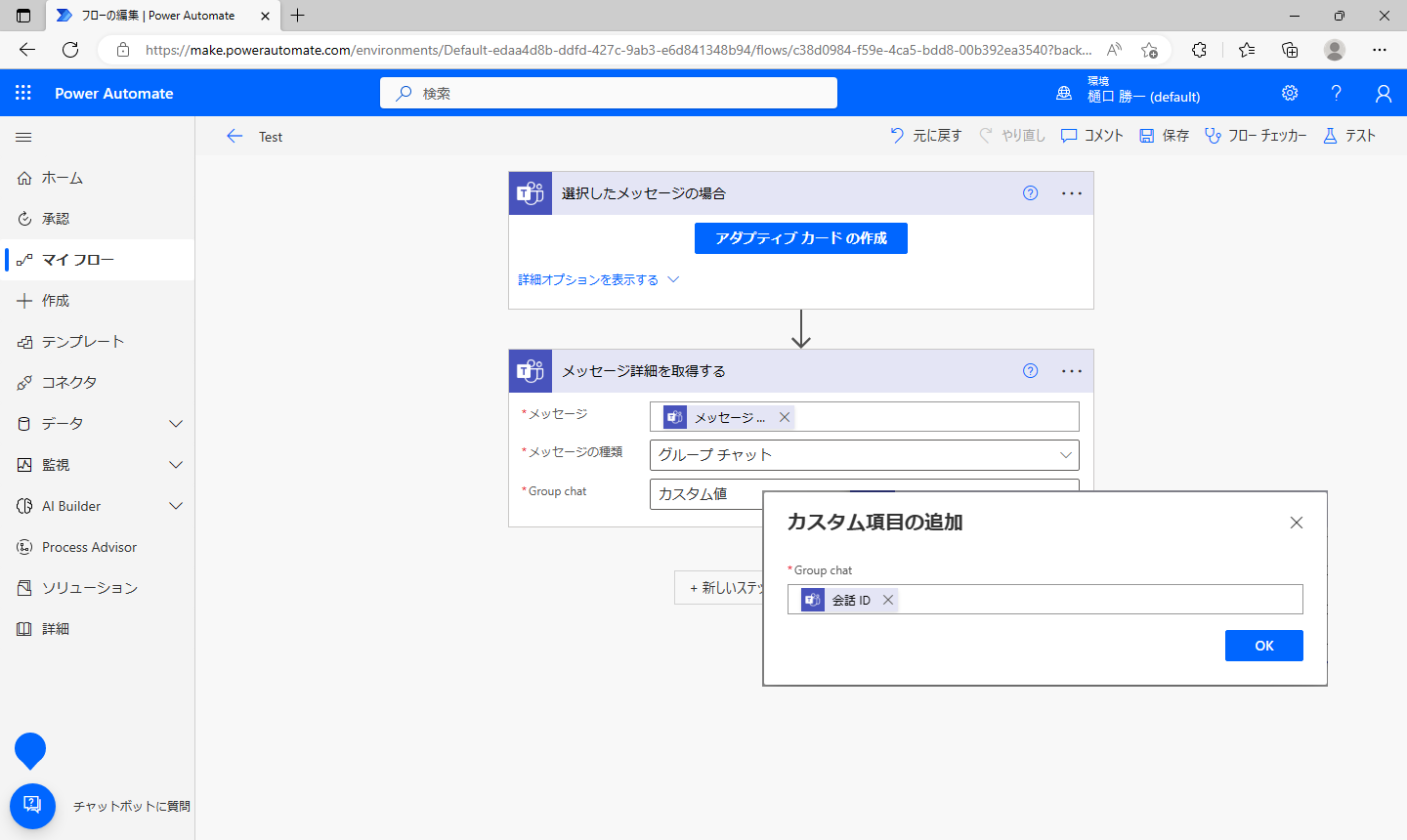This screenshot has height=840, width=1407.
Task: Open the read aloud icon in address bar
Action: click(x=1114, y=50)
